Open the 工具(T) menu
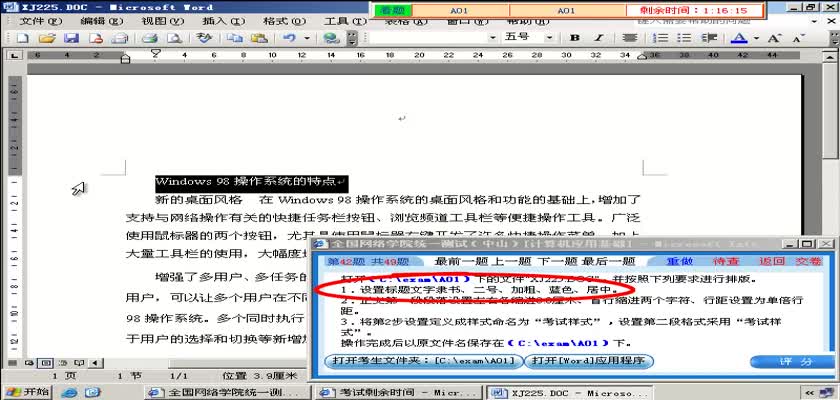The height and width of the screenshot is (400, 840). pos(346,21)
